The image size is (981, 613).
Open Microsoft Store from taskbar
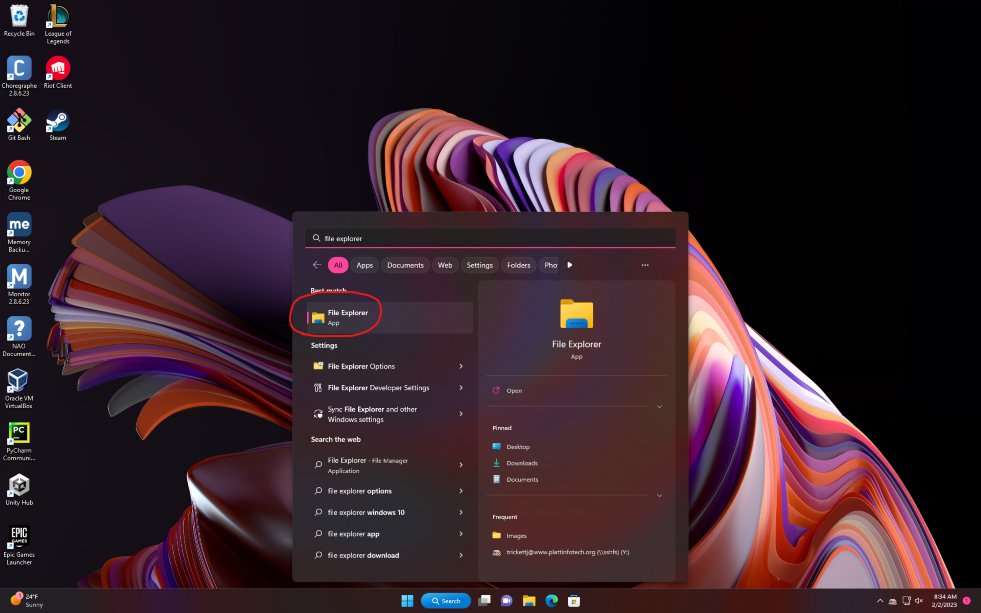pos(574,600)
